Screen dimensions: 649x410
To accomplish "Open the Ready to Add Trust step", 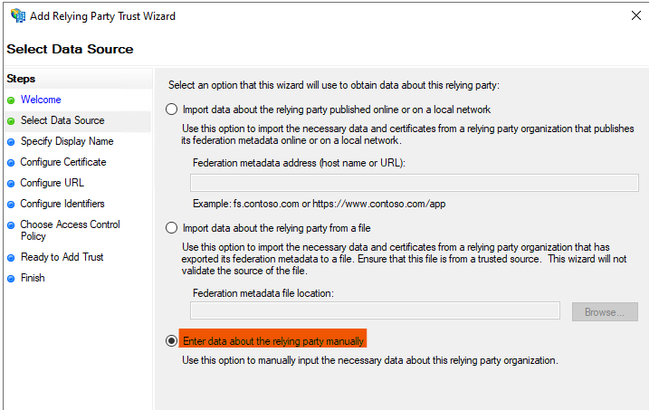I will 62,257.
